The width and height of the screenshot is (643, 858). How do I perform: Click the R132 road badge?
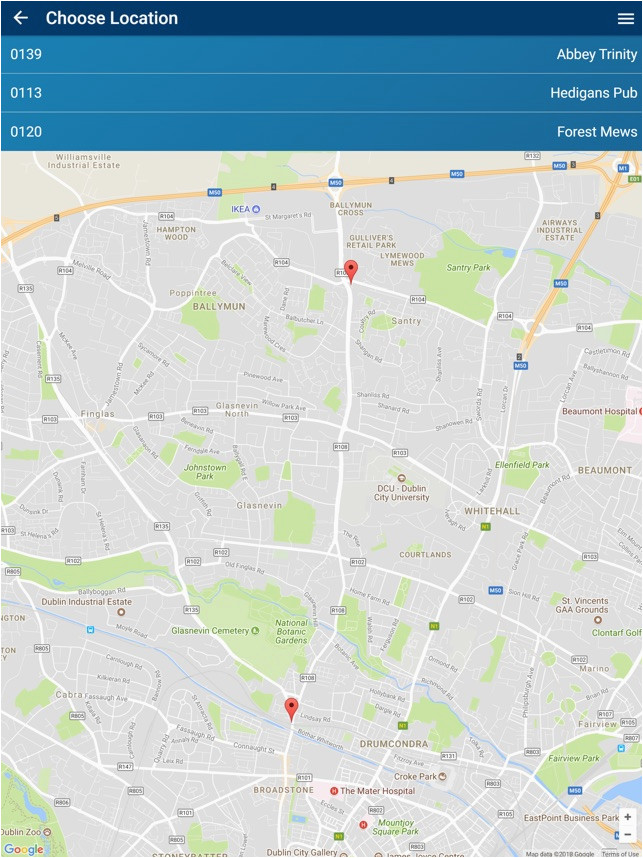coord(532,156)
